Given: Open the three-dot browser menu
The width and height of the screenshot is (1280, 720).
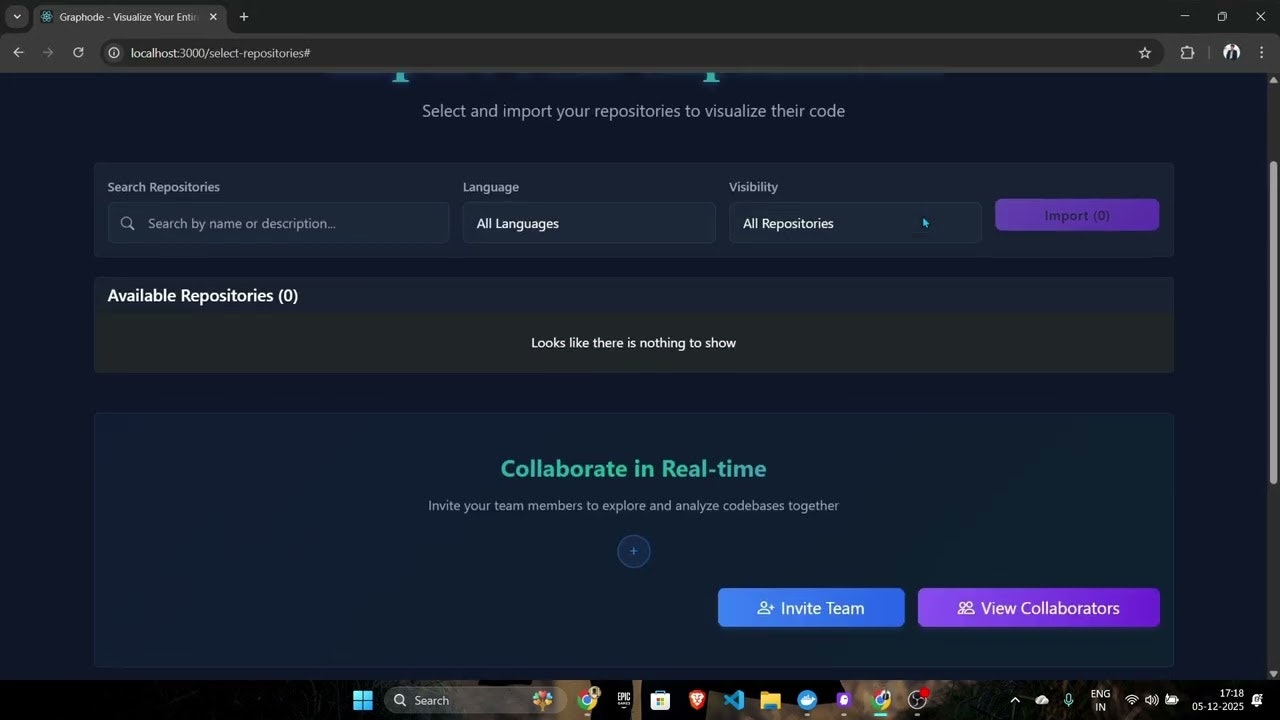Looking at the screenshot, I should pyautogui.click(x=1262, y=52).
